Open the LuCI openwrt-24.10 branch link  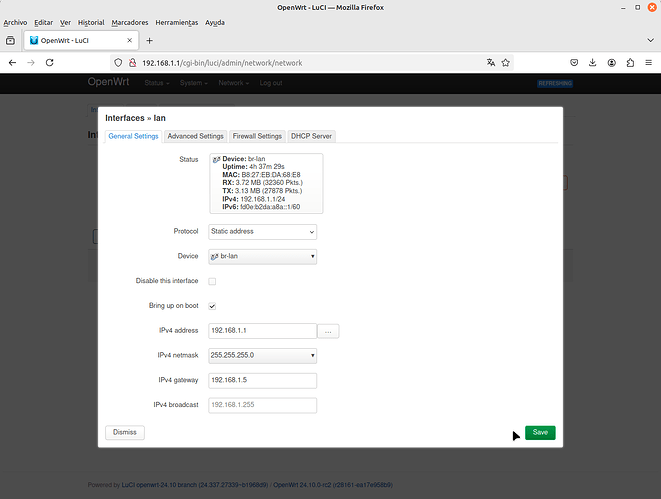(x=195, y=485)
